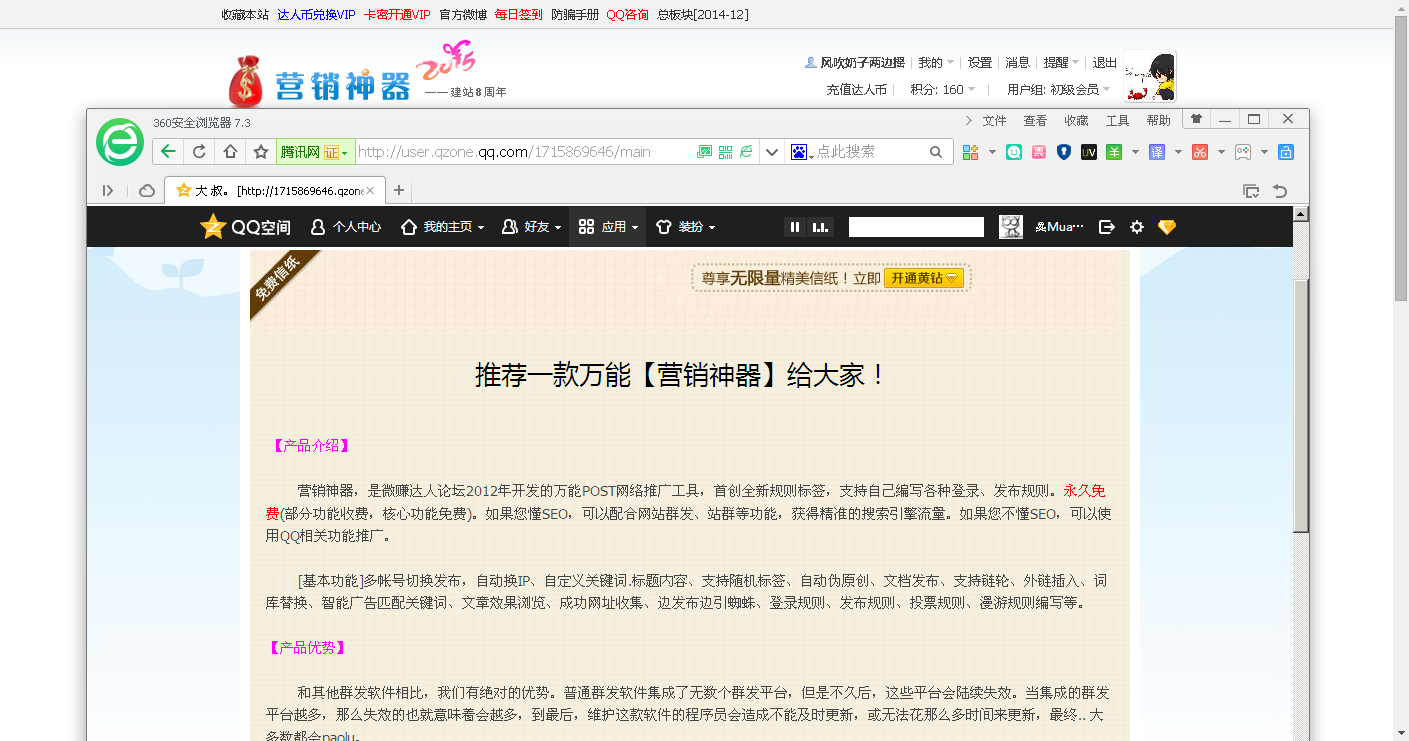Click the QQ空间 yellow diamond icon
Screen dimensions: 1409x741
[x=1166, y=227]
